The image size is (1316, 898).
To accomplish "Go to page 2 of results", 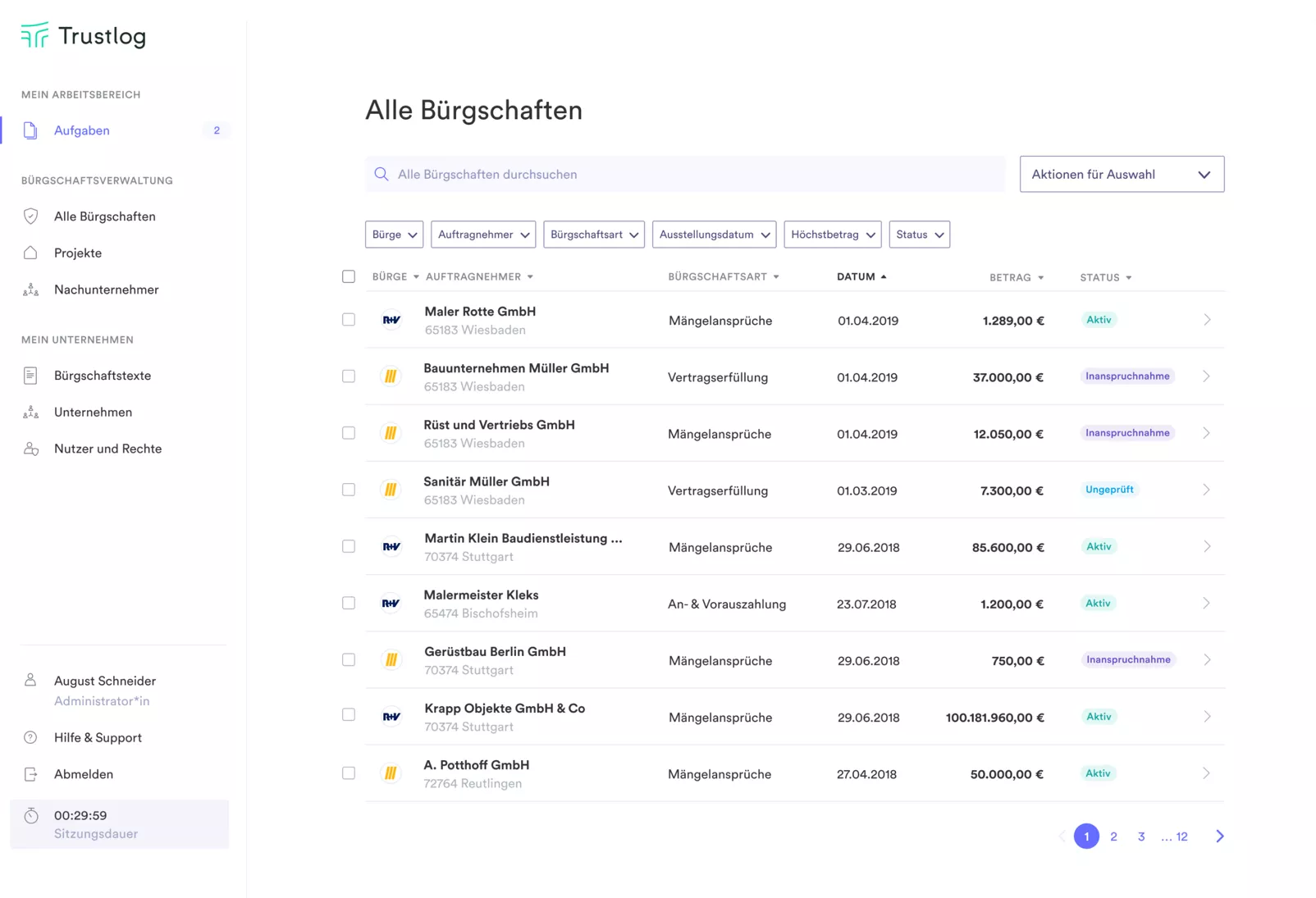I will click(x=1113, y=836).
